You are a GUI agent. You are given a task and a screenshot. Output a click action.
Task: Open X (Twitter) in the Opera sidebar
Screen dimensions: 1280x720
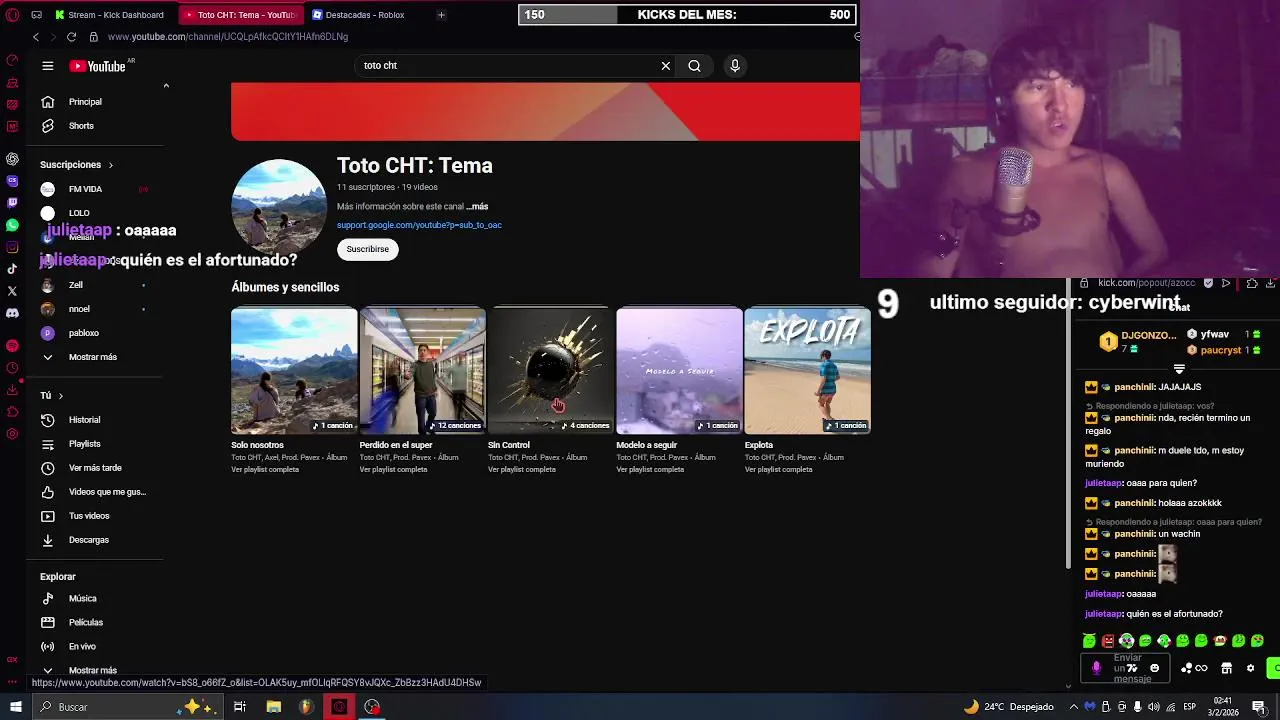pos(12,291)
